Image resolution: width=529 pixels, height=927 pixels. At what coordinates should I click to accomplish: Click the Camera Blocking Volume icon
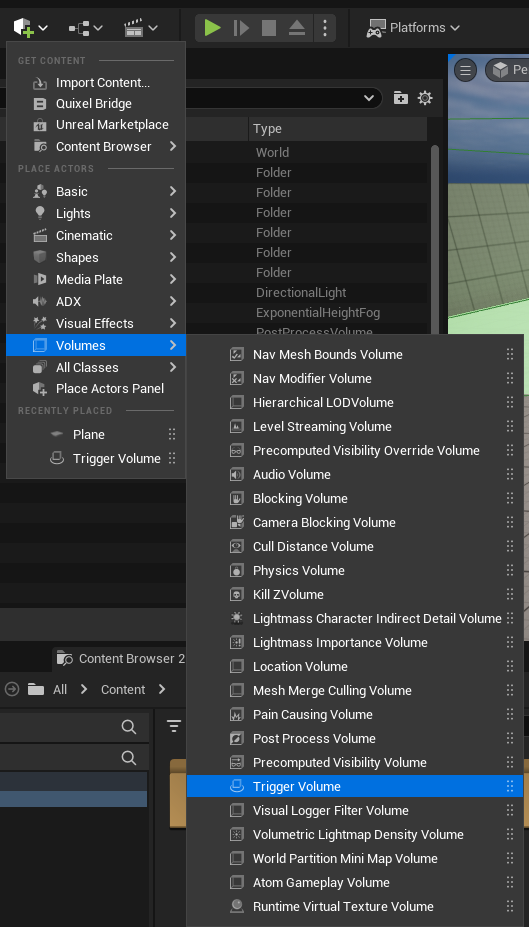tap(236, 523)
